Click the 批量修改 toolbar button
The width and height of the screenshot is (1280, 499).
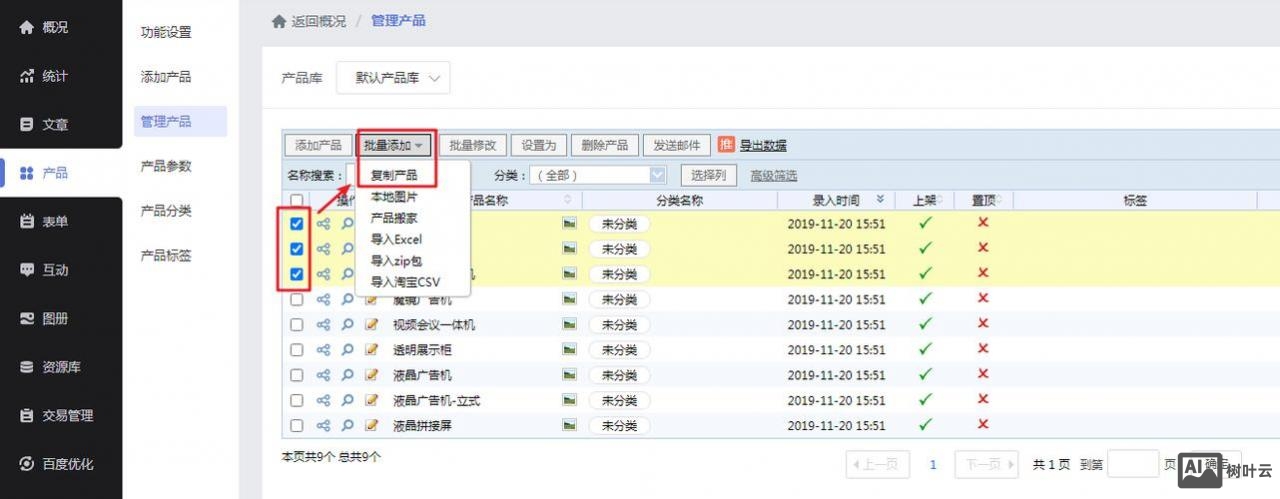[x=473, y=145]
